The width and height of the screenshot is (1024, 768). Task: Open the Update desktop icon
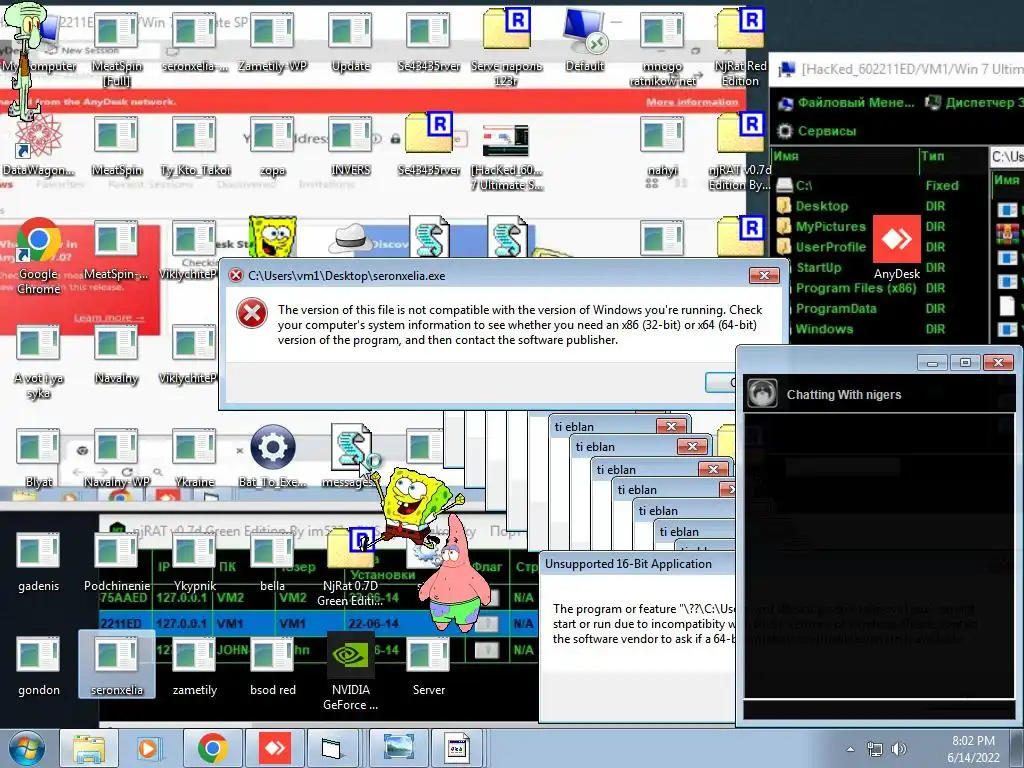351,40
